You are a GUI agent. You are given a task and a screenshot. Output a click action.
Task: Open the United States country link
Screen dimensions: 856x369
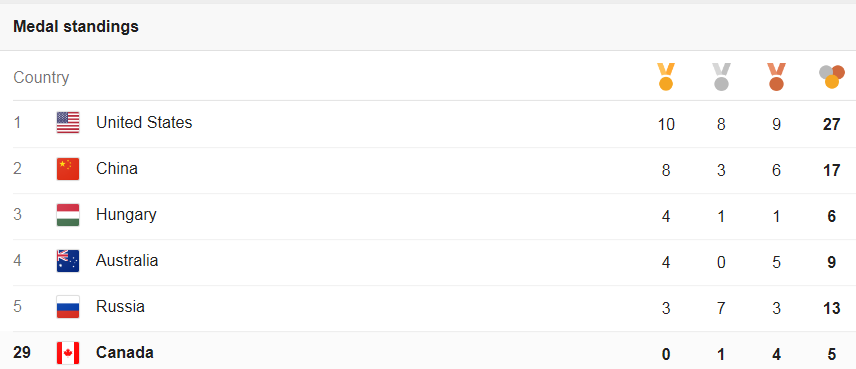pos(144,122)
